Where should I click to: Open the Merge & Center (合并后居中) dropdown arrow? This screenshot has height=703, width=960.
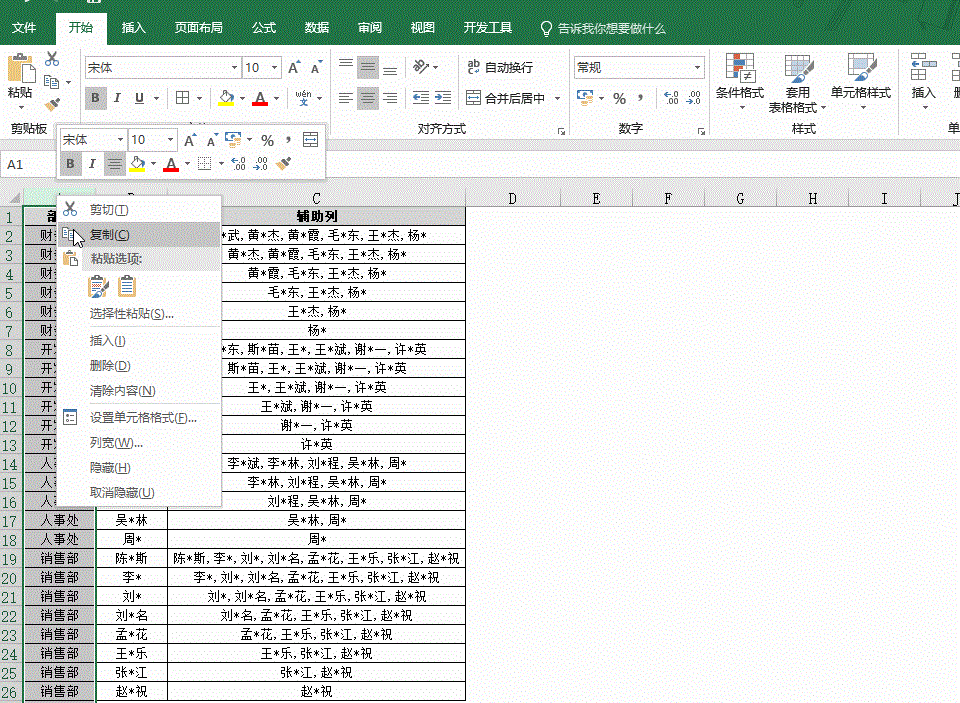pos(568,98)
